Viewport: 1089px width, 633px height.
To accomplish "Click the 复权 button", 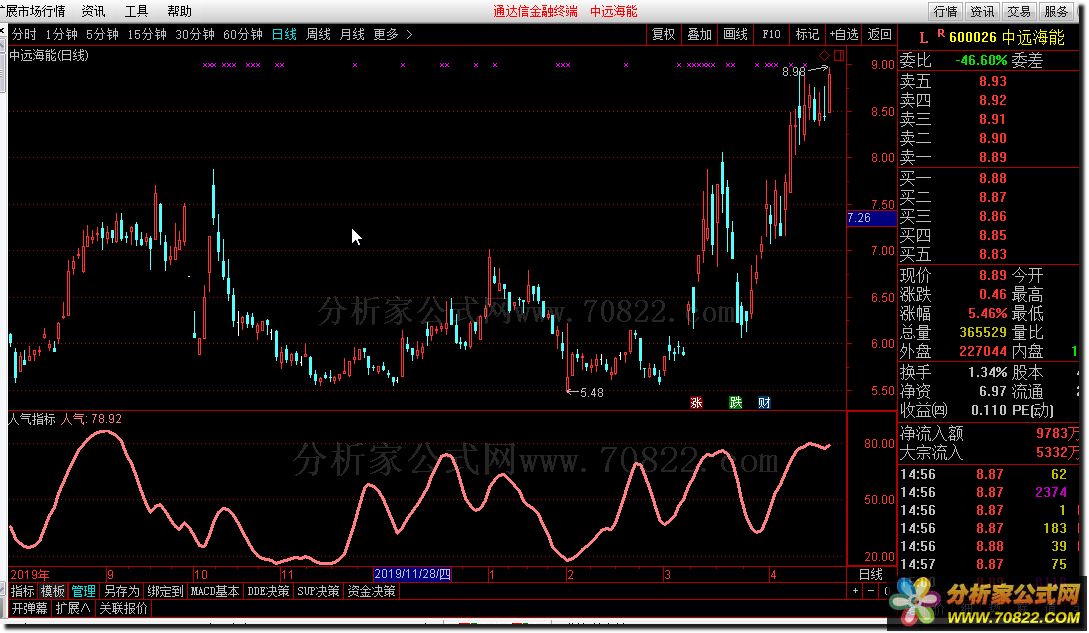I will tap(663, 34).
